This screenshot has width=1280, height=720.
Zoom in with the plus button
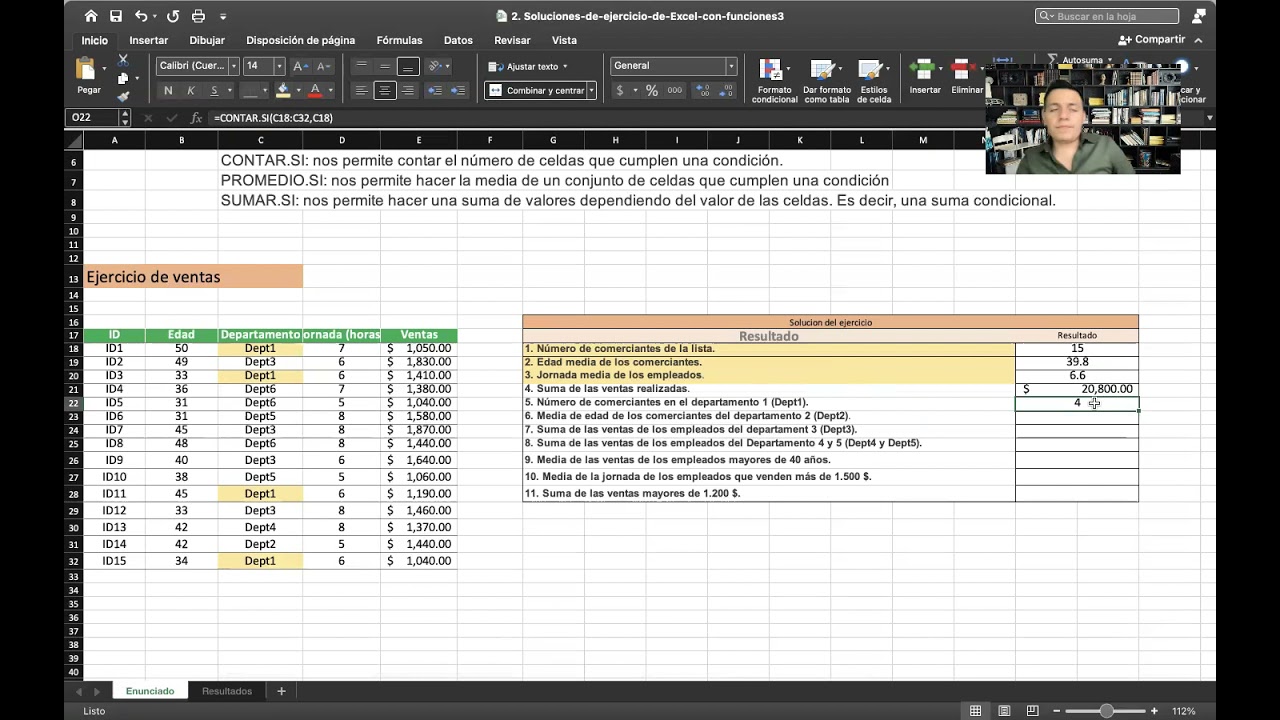(1154, 711)
